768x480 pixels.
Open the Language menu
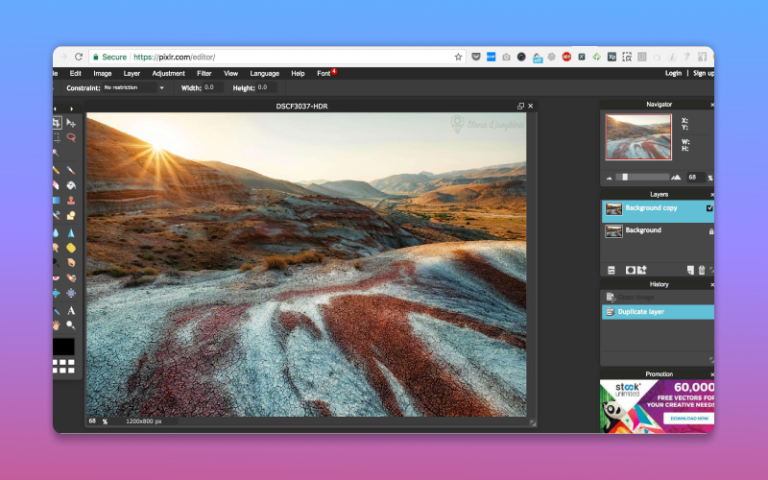(264, 73)
